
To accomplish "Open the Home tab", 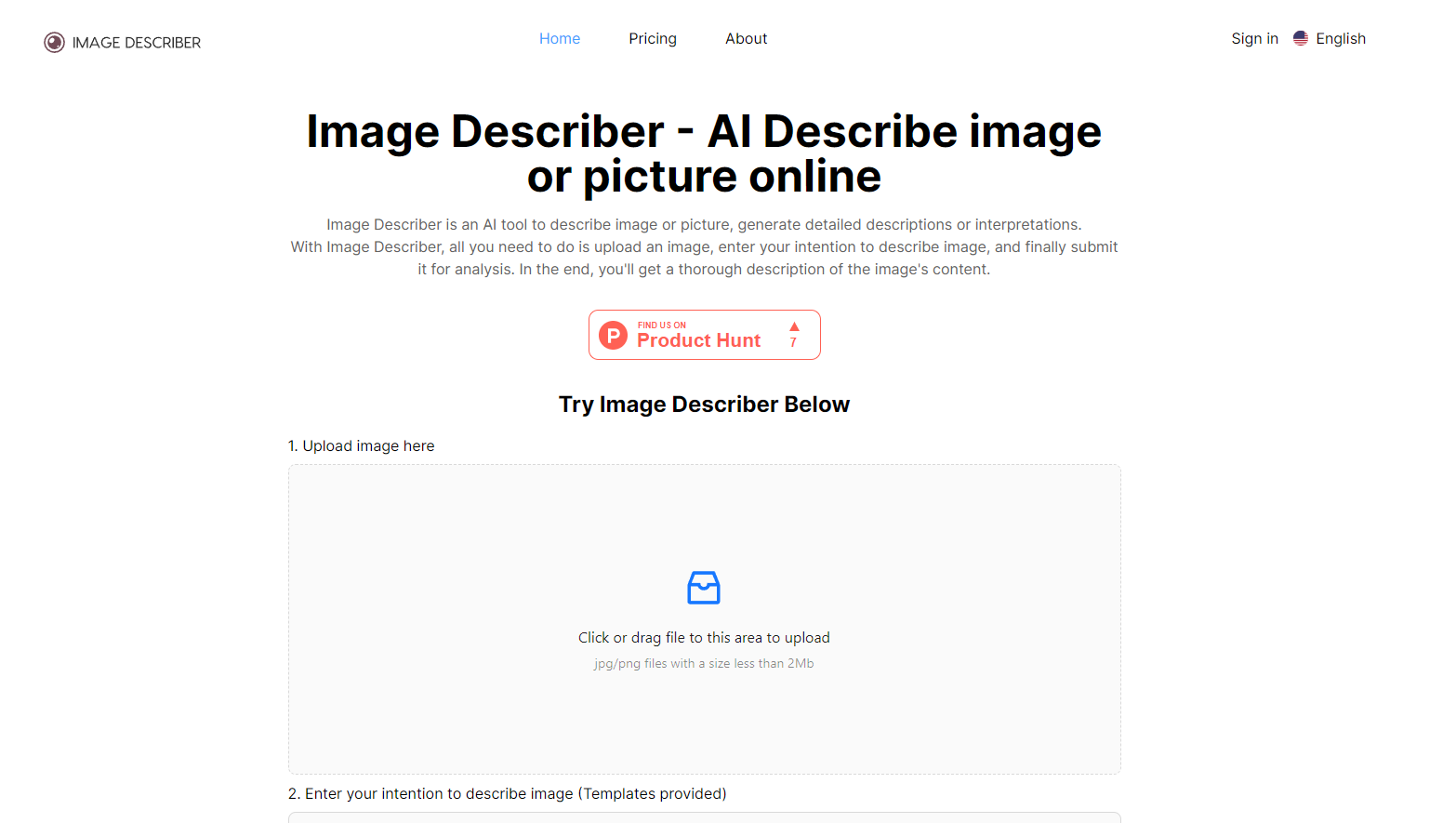I will [x=560, y=39].
